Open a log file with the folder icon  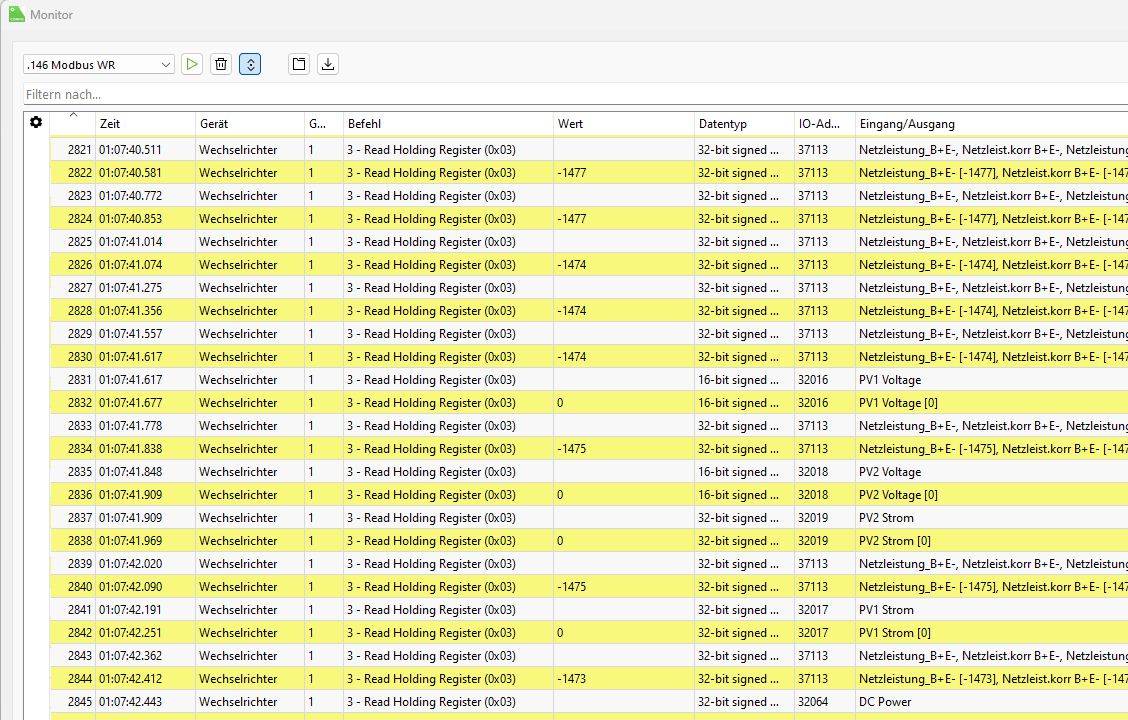pyautogui.click(x=299, y=64)
